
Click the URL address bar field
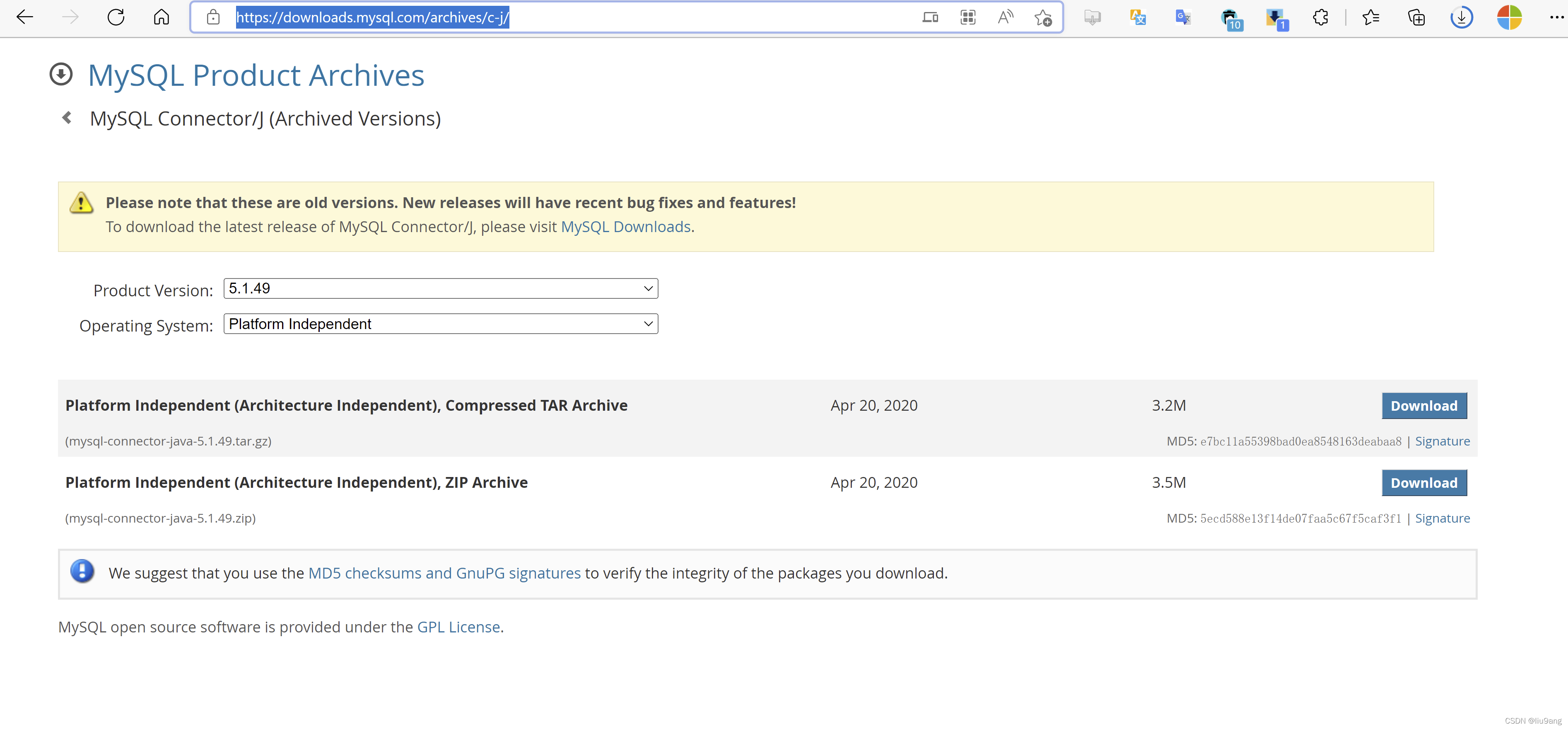[x=670, y=17]
